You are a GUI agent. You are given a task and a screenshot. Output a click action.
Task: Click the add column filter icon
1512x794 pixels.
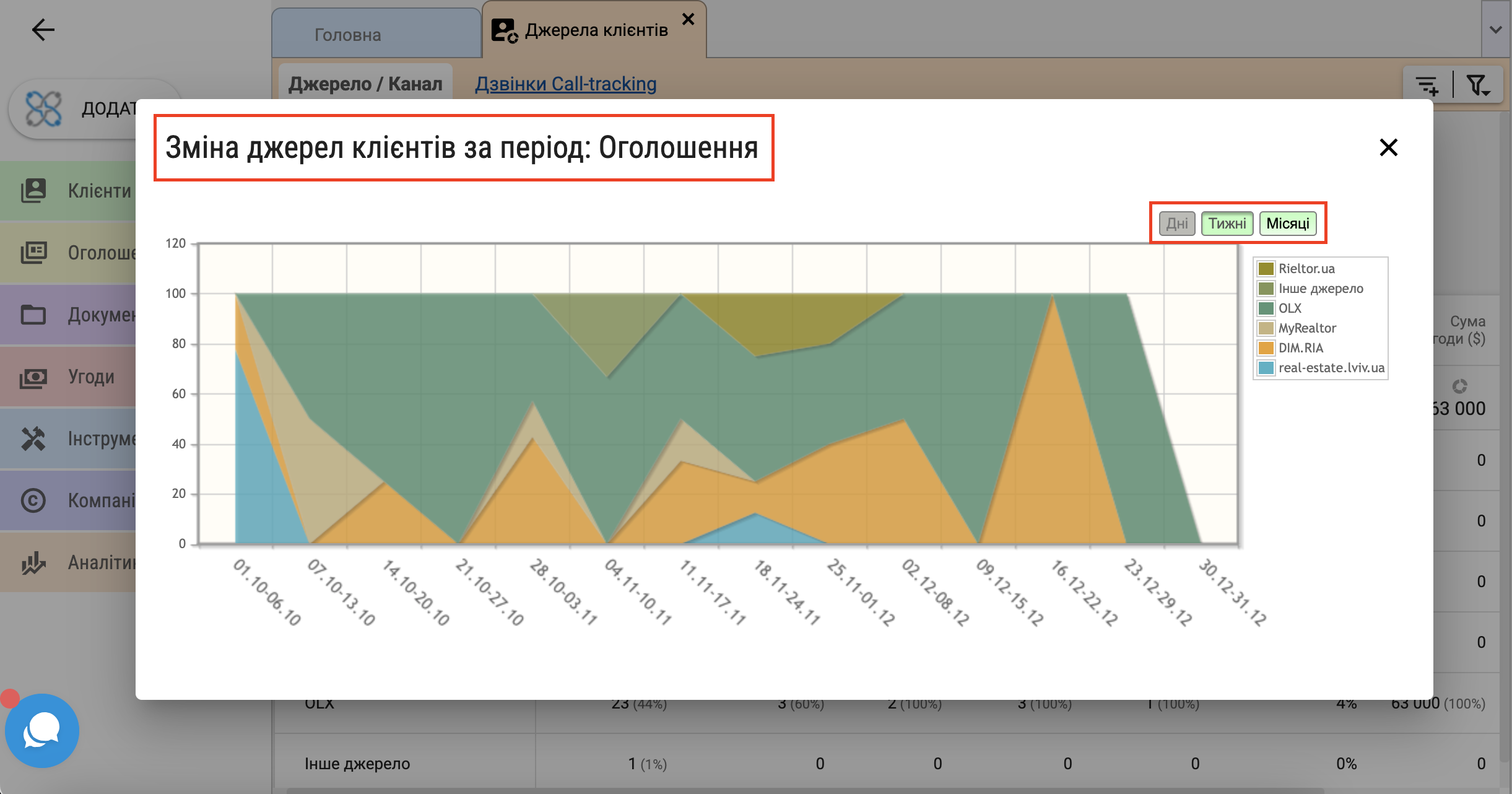pyautogui.click(x=1427, y=85)
